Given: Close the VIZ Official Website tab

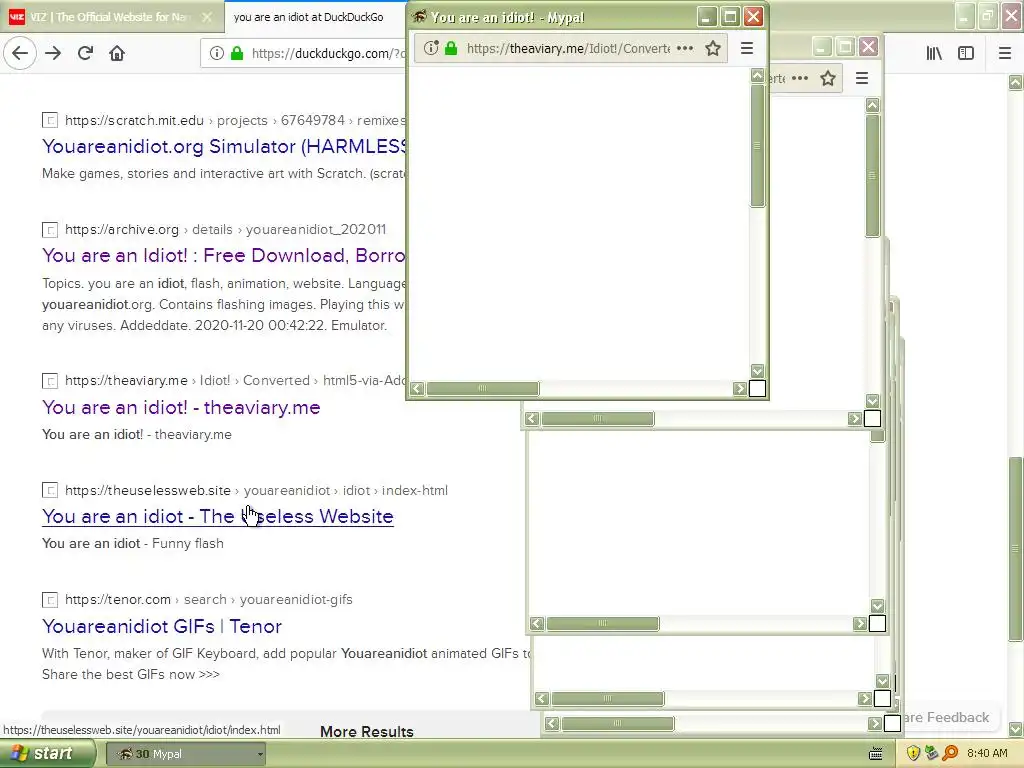Looking at the screenshot, I should 207,17.
